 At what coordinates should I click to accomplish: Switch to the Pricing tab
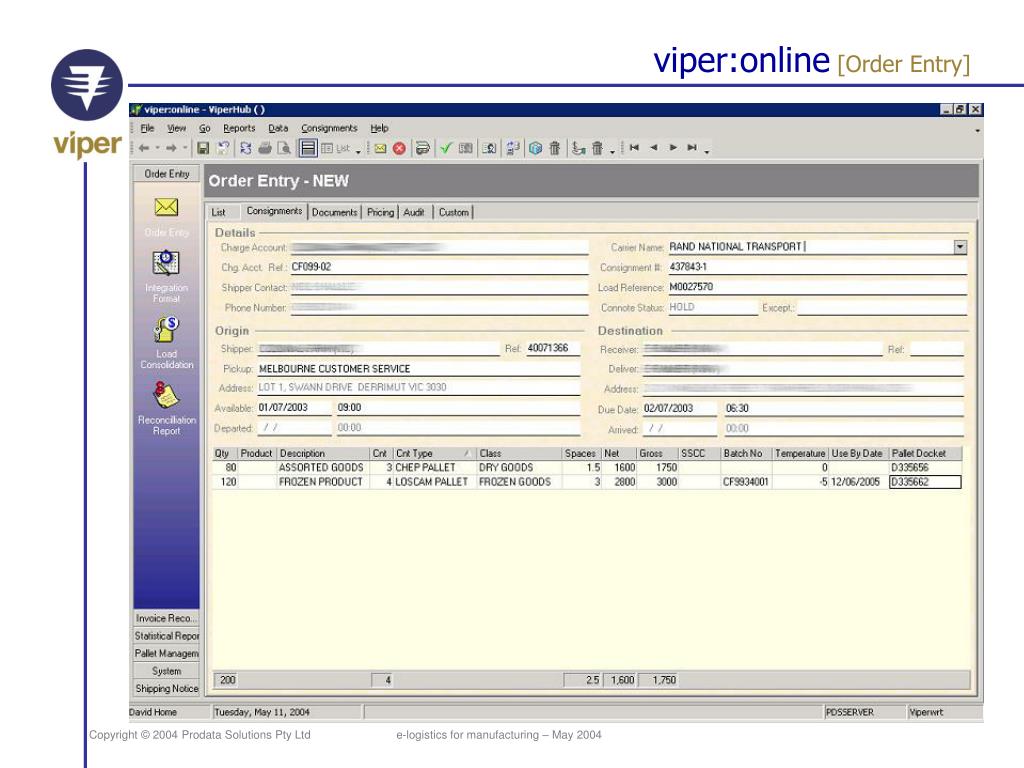380,212
